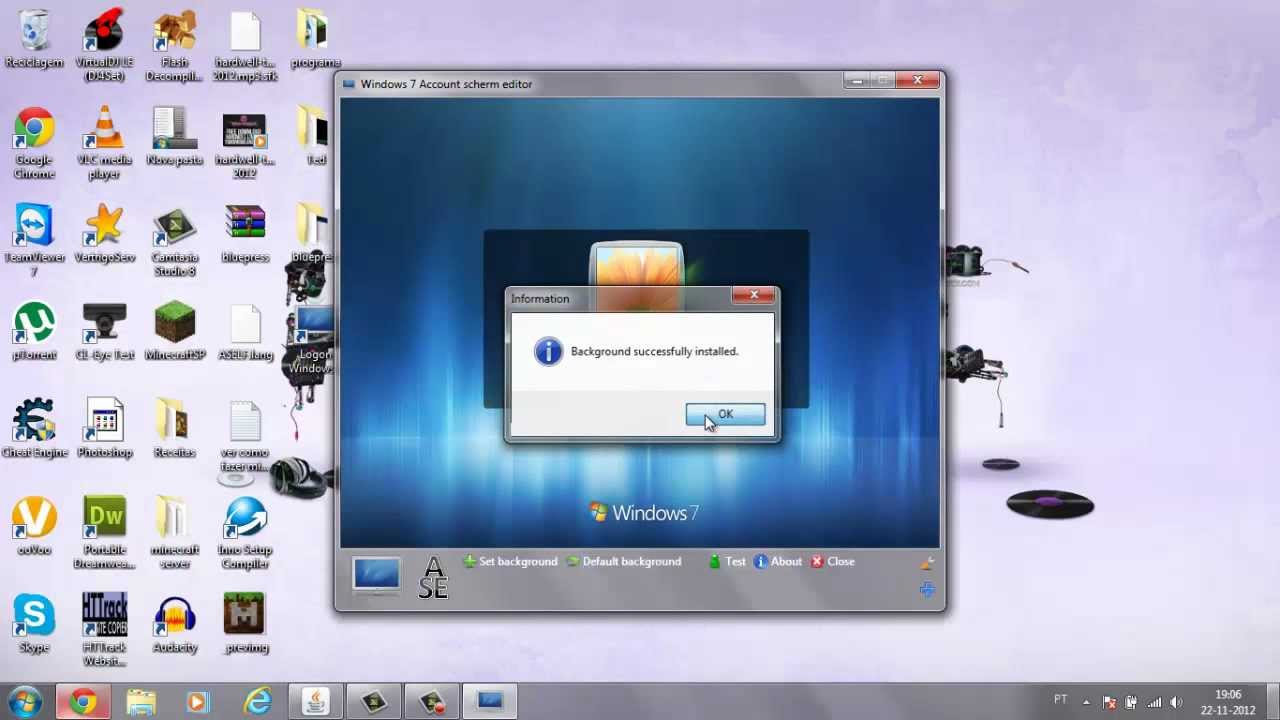Viewport: 1280px width, 720px height.
Task: Click the orange tool icon at editor bottom-right
Action: (x=927, y=564)
